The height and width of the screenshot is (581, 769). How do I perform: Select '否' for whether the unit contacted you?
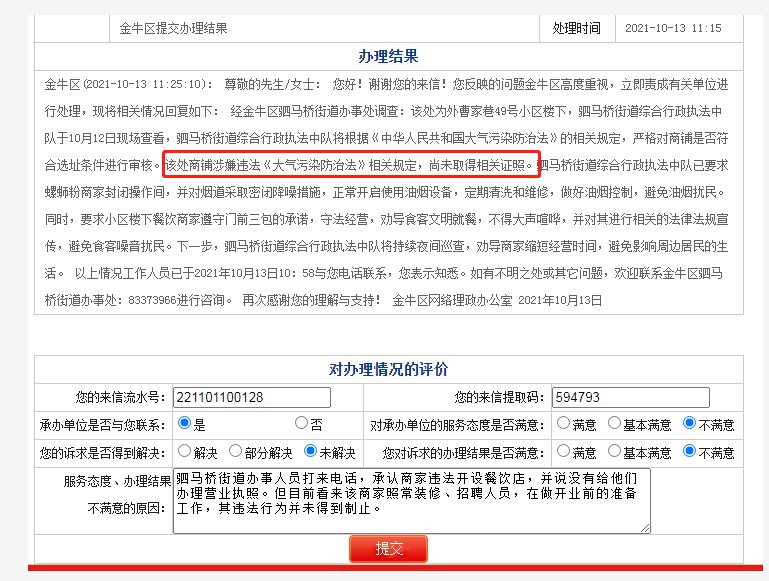[x=301, y=423]
